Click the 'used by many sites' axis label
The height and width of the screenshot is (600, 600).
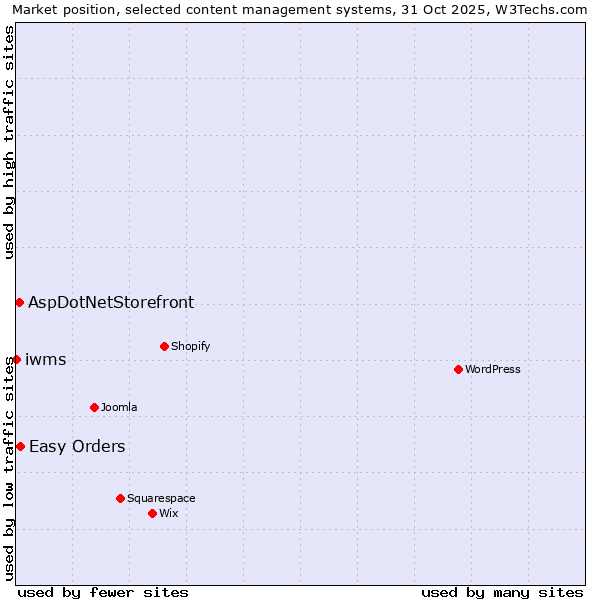[x=502, y=592]
